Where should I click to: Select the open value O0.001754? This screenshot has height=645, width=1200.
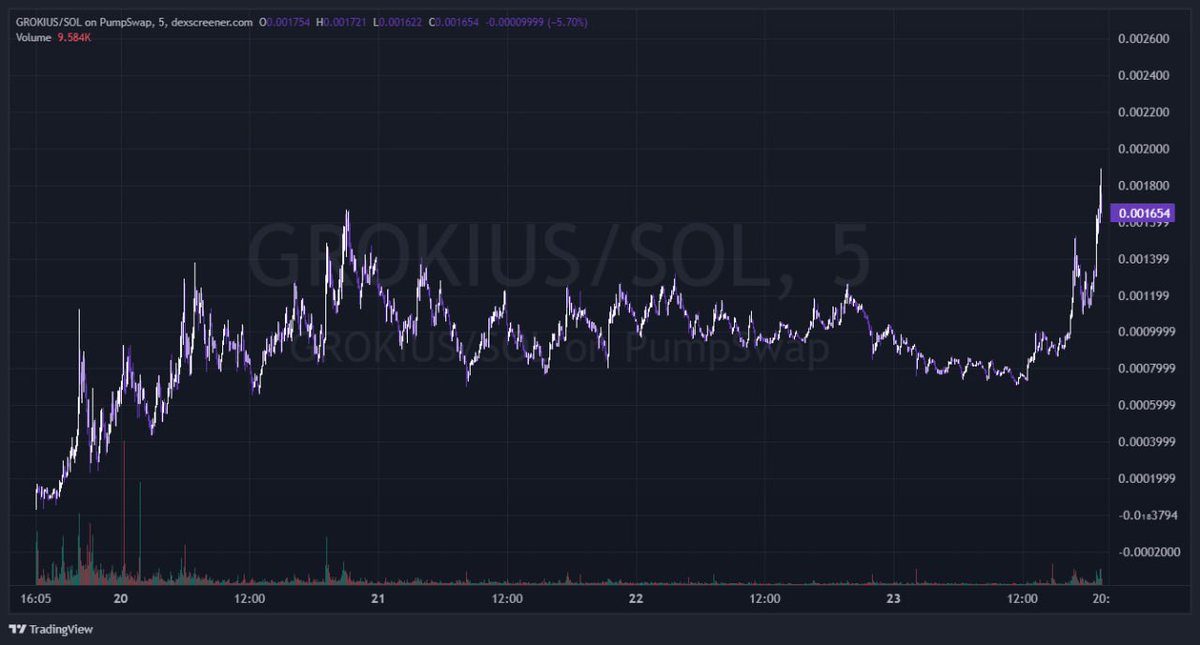[285, 21]
